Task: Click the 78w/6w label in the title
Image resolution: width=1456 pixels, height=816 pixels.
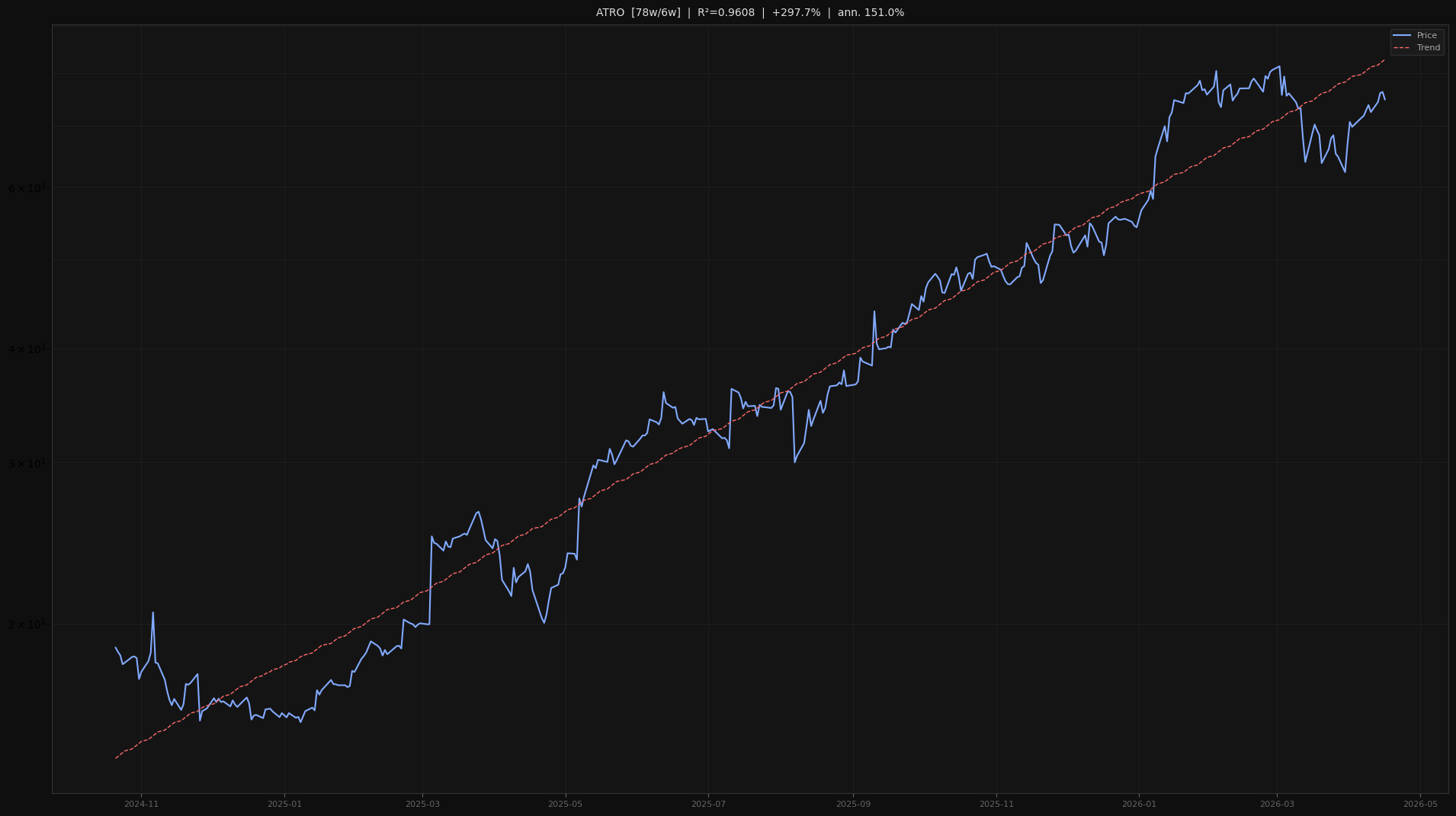Action: (657, 12)
